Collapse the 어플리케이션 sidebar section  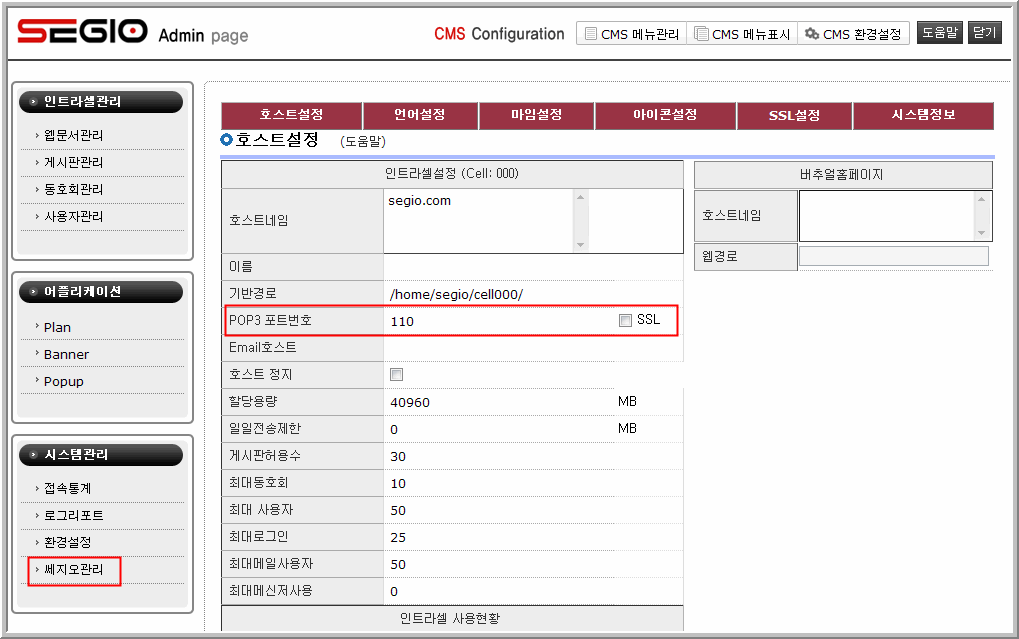(x=101, y=292)
